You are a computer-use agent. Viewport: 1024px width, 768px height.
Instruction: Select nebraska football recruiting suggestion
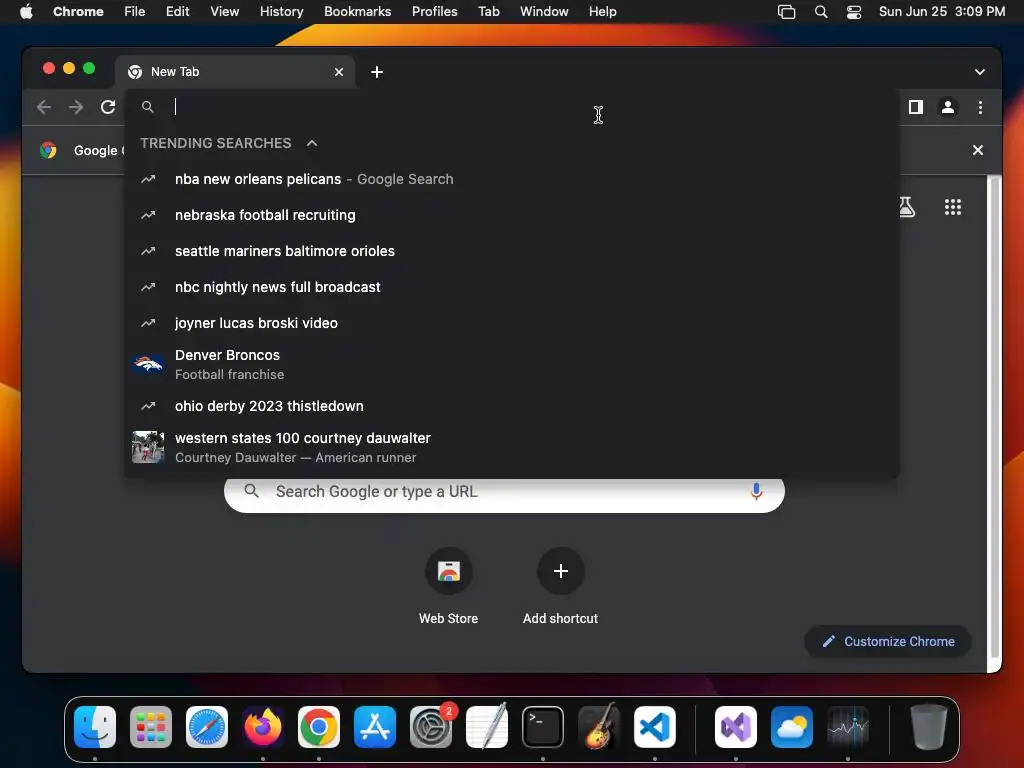tap(512, 215)
